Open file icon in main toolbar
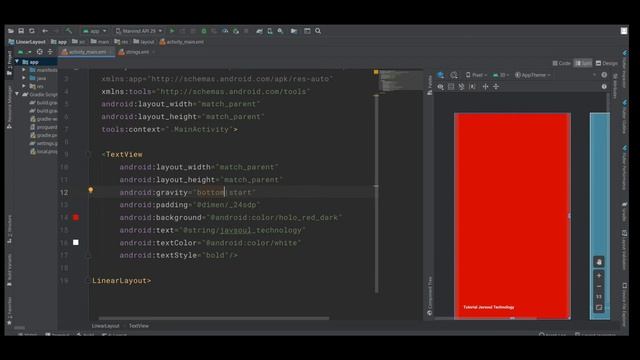The width and height of the screenshot is (640, 360). coord(11,31)
